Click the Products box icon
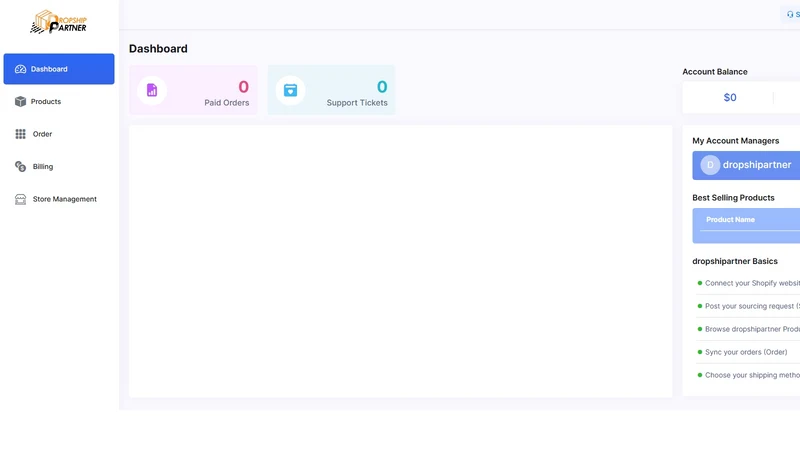The height and width of the screenshot is (450, 800). pos(20,102)
